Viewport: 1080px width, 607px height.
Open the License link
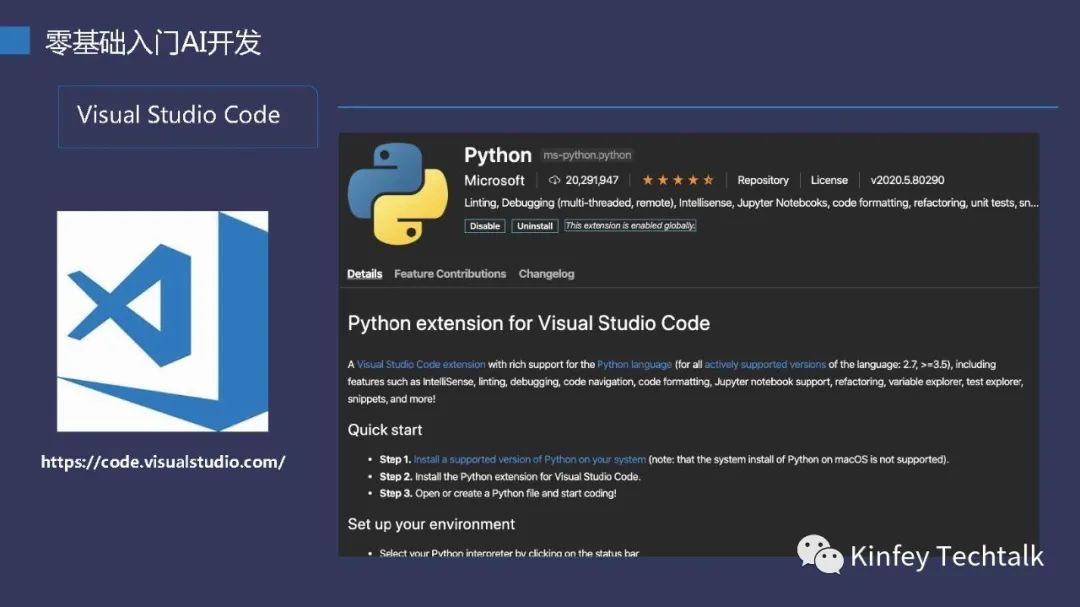click(x=829, y=181)
